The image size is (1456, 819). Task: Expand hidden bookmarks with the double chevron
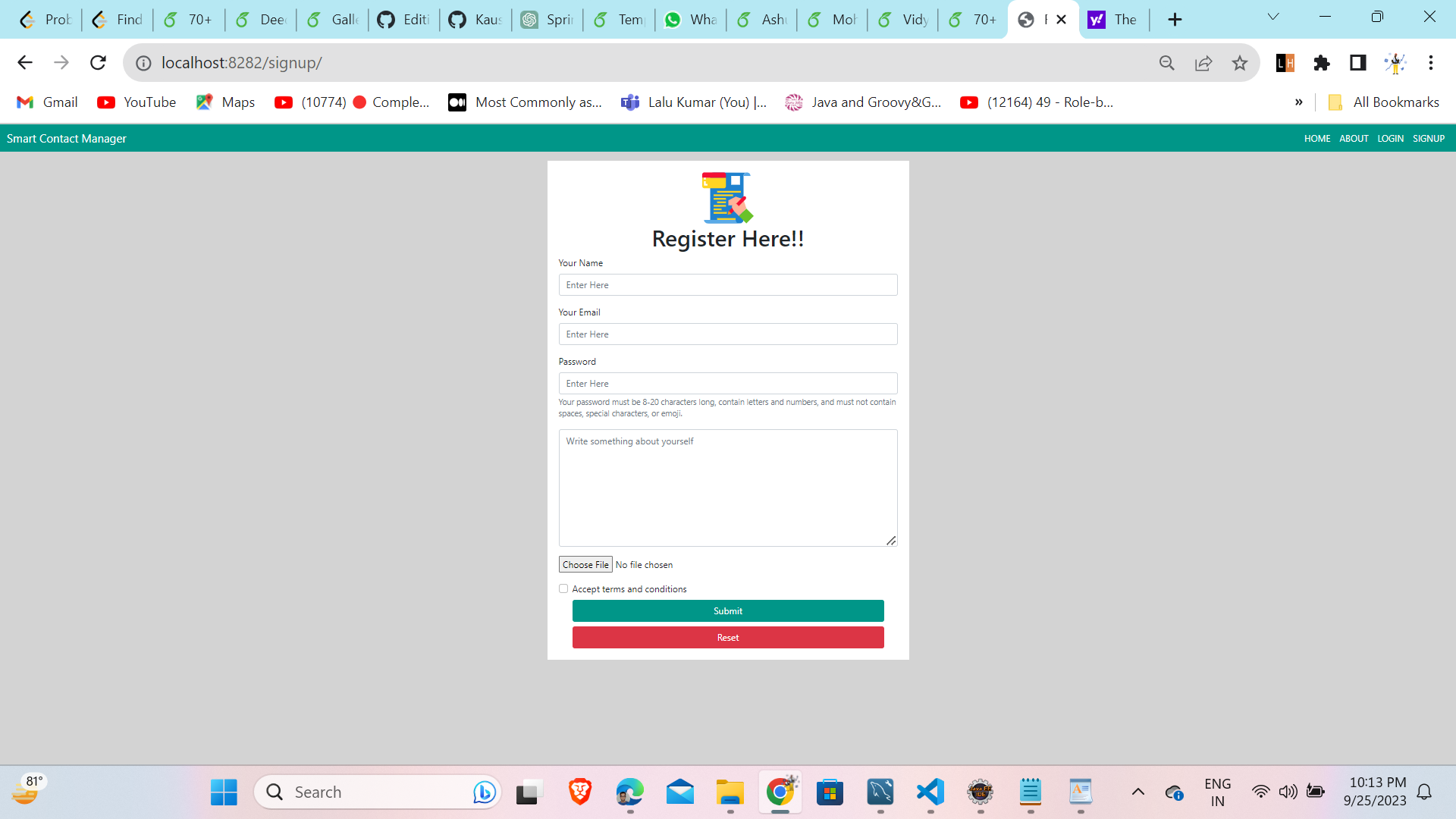click(1298, 102)
